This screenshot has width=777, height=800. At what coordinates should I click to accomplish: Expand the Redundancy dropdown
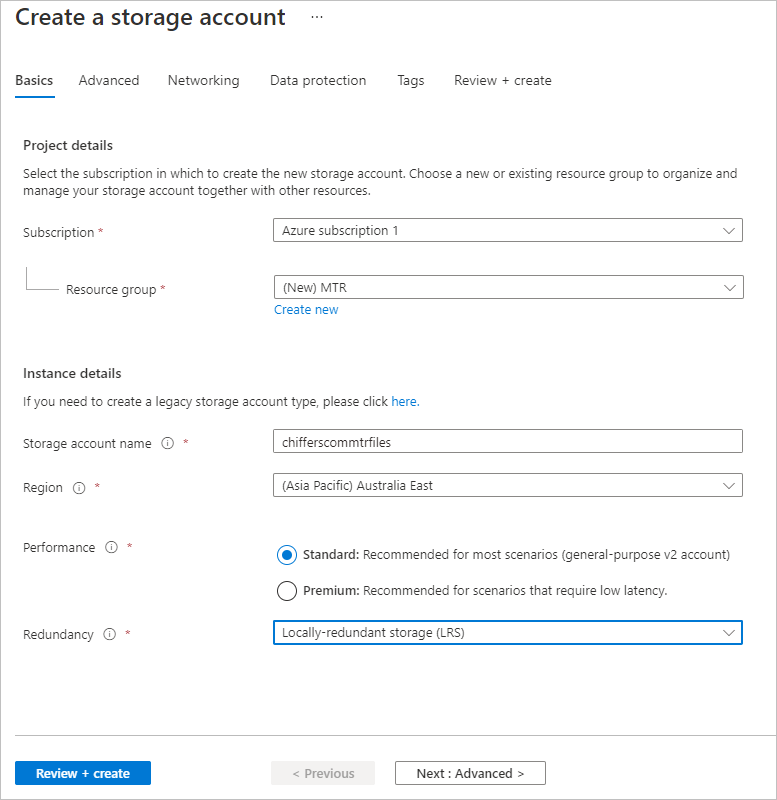(x=507, y=632)
